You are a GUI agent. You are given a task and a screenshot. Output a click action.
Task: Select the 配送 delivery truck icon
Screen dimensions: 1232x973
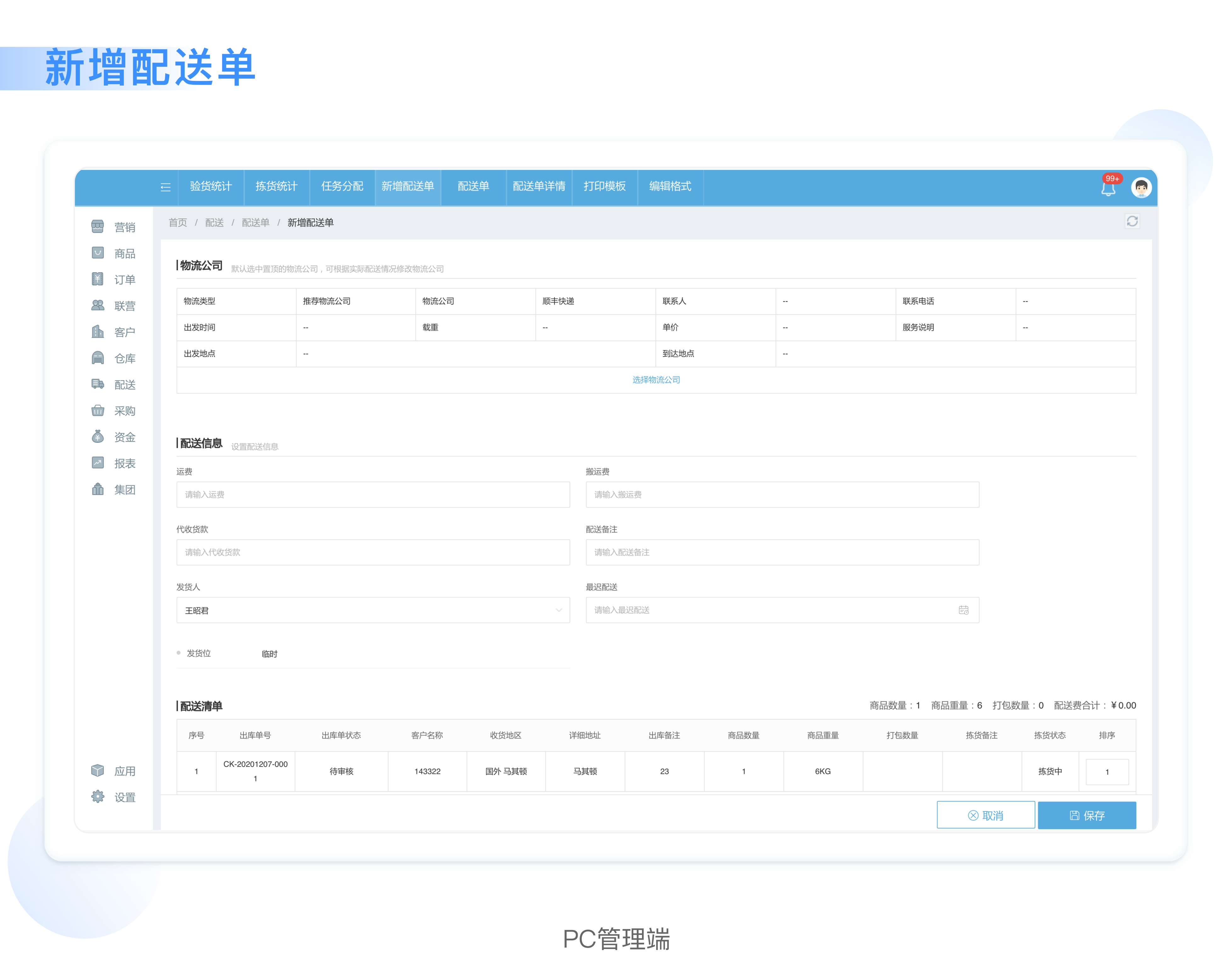(x=98, y=384)
